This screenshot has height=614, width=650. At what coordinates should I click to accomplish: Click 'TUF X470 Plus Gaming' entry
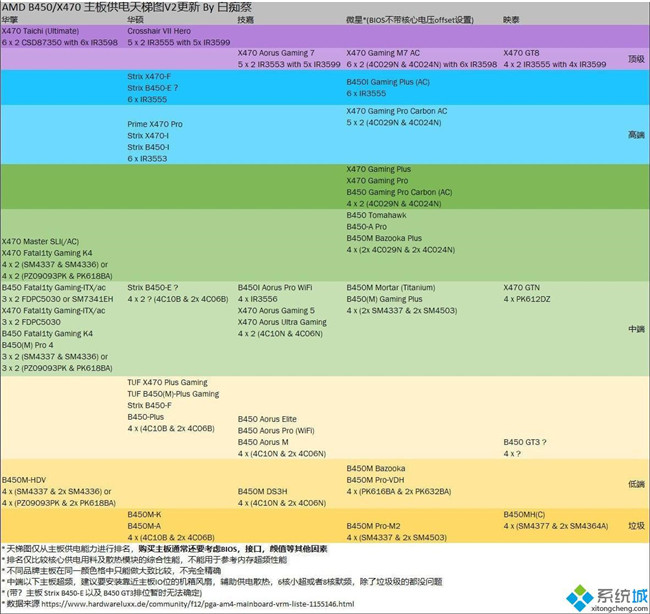pyautogui.click(x=167, y=382)
